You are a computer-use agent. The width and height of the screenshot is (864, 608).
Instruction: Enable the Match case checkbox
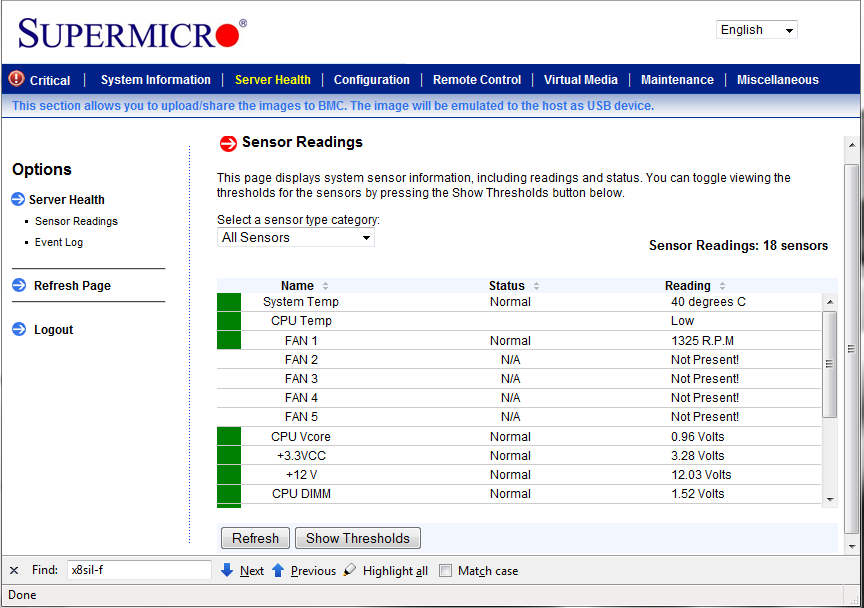pos(446,571)
